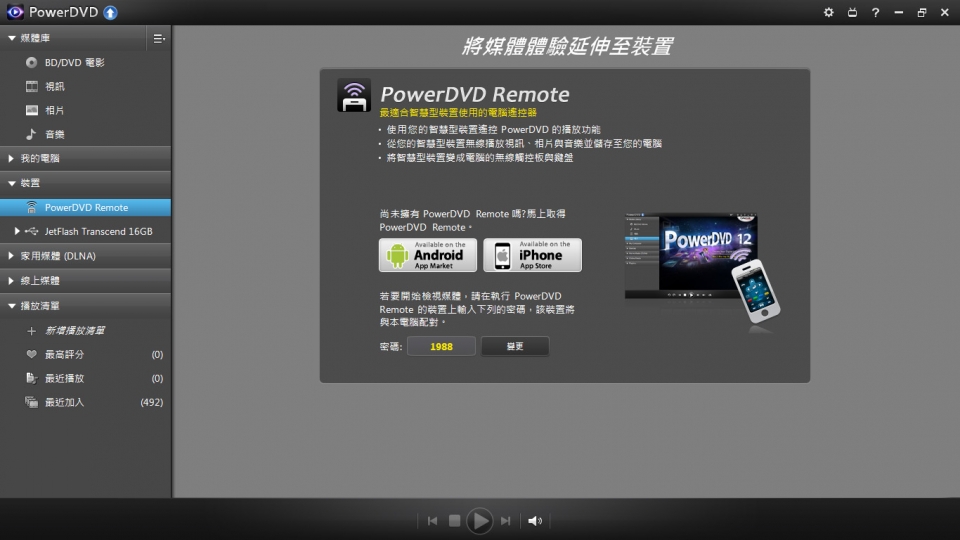Click the 最近加入 count (492)

pos(151,402)
